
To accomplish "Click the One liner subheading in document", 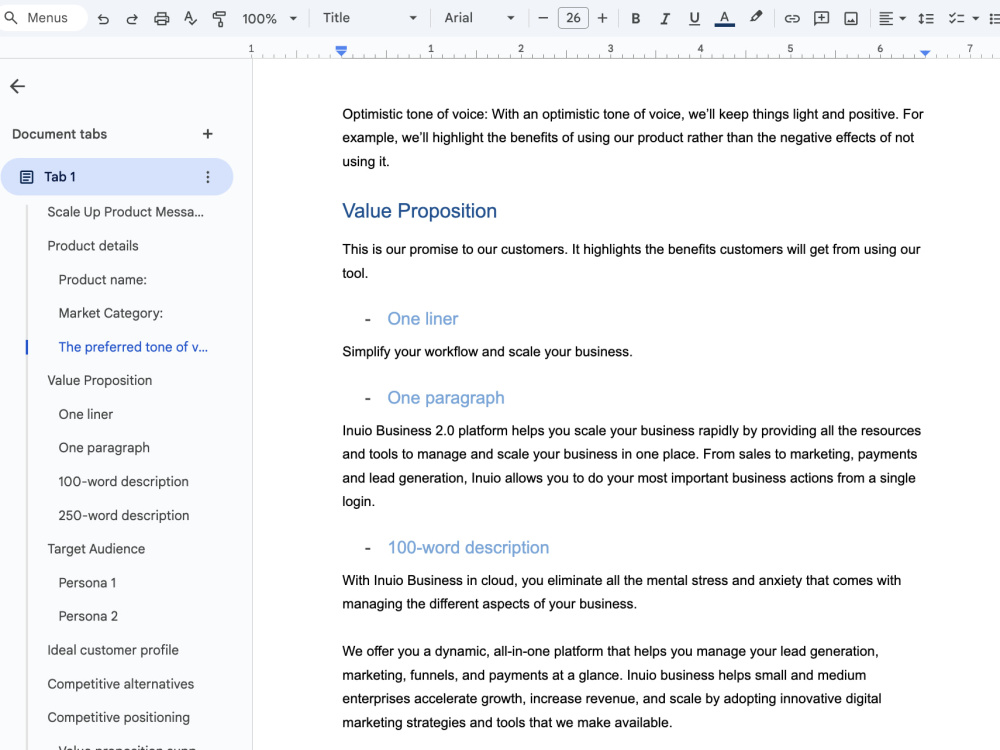I will pyautogui.click(x=423, y=319).
